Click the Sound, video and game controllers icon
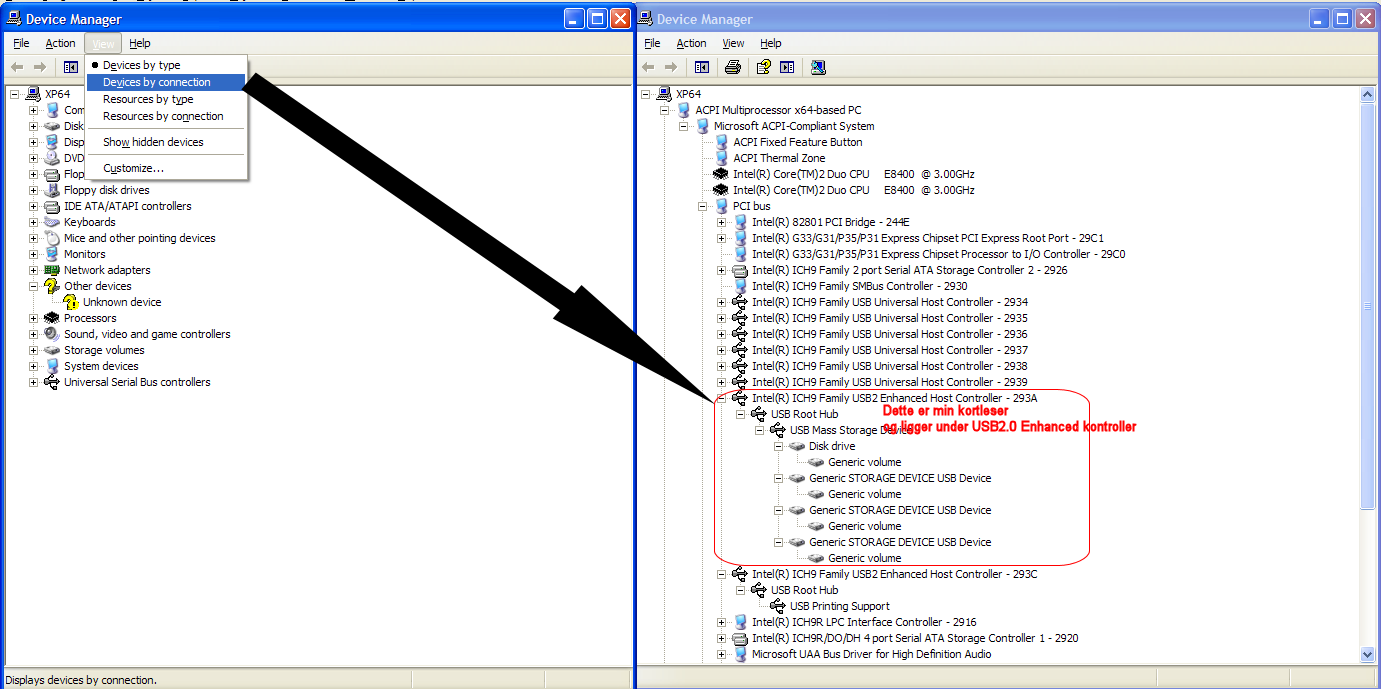The width and height of the screenshot is (1381, 689). [x=52, y=334]
